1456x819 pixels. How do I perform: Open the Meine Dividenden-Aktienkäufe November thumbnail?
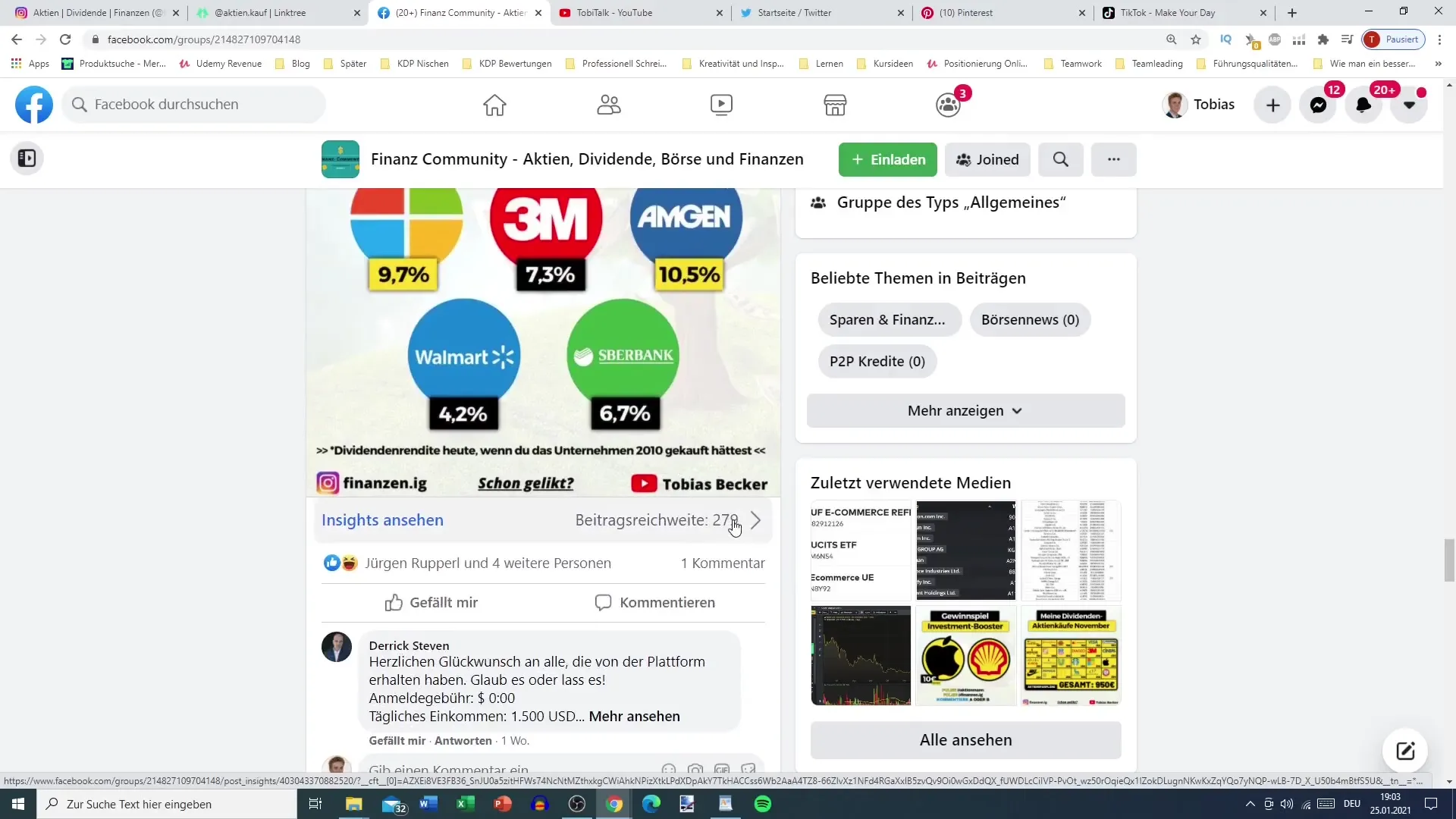1071,656
